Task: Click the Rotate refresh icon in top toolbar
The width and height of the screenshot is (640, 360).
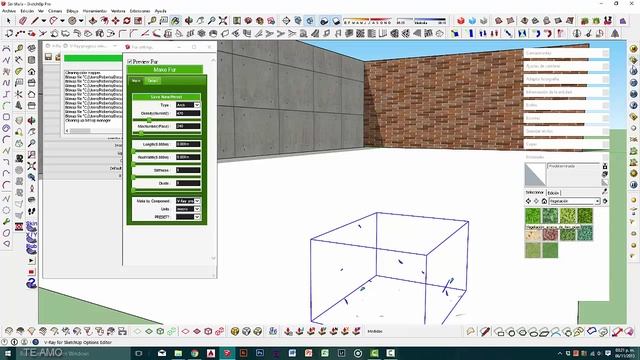Action: point(127,20)
